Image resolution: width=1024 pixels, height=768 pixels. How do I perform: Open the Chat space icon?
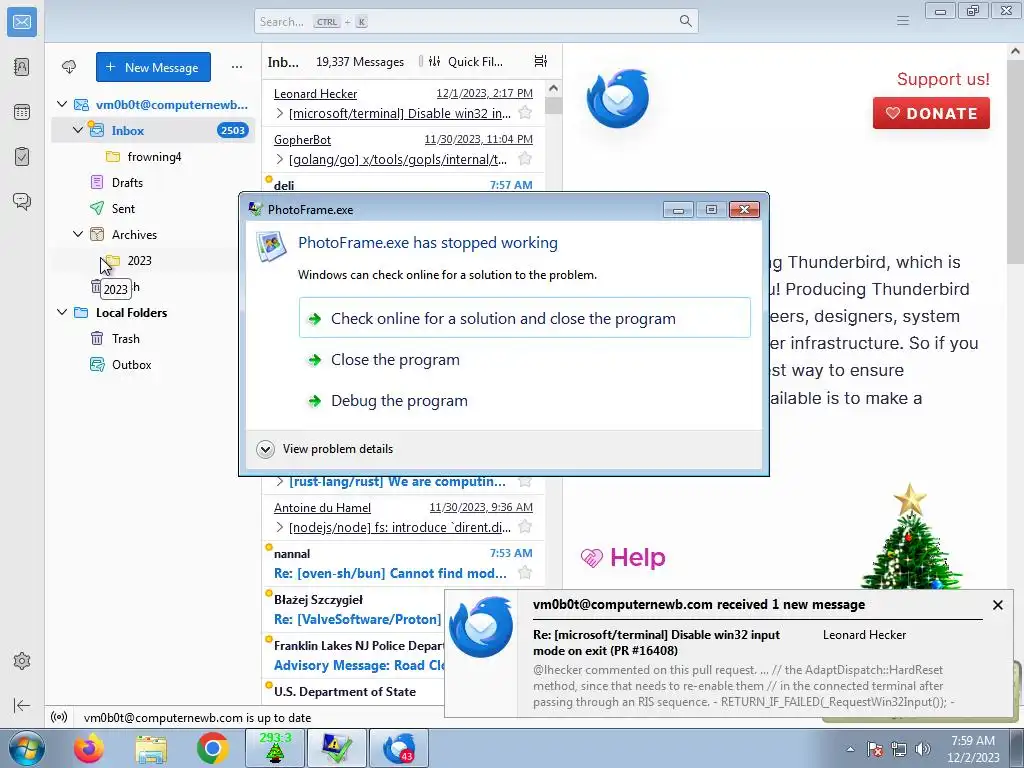22,201
